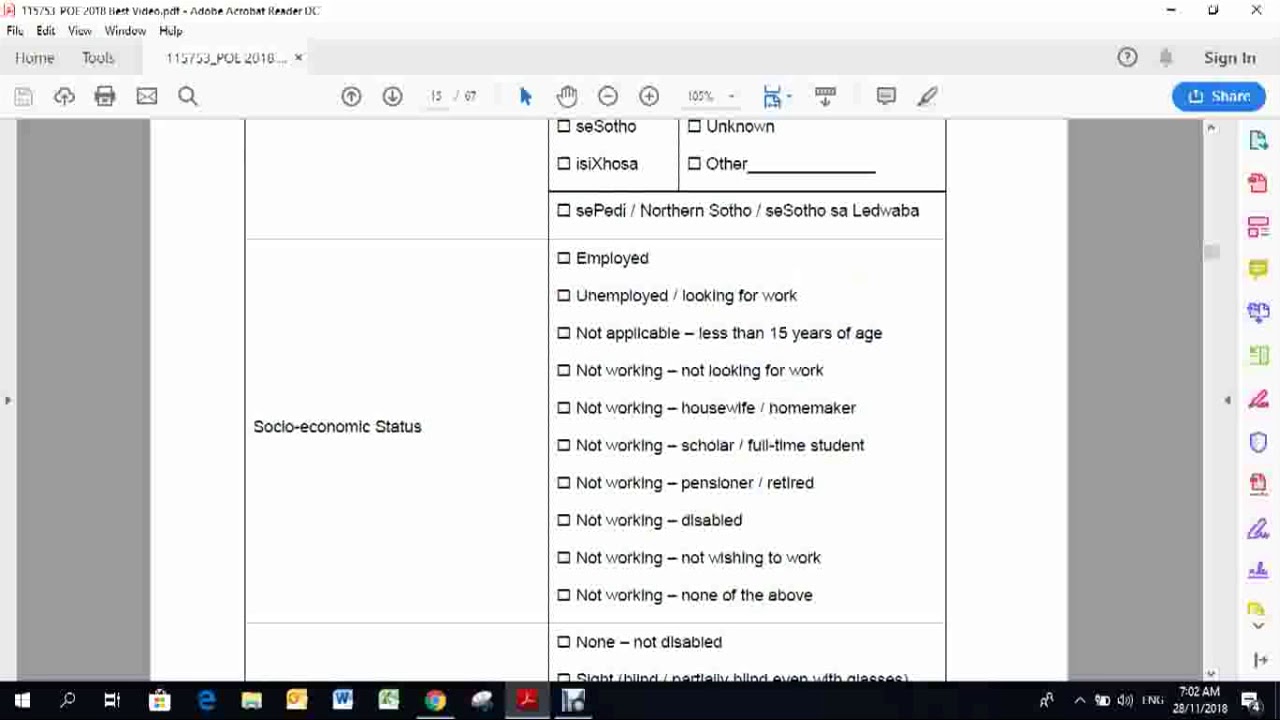
Task: Open the zoom level dropdown
Action: point(731,96)
